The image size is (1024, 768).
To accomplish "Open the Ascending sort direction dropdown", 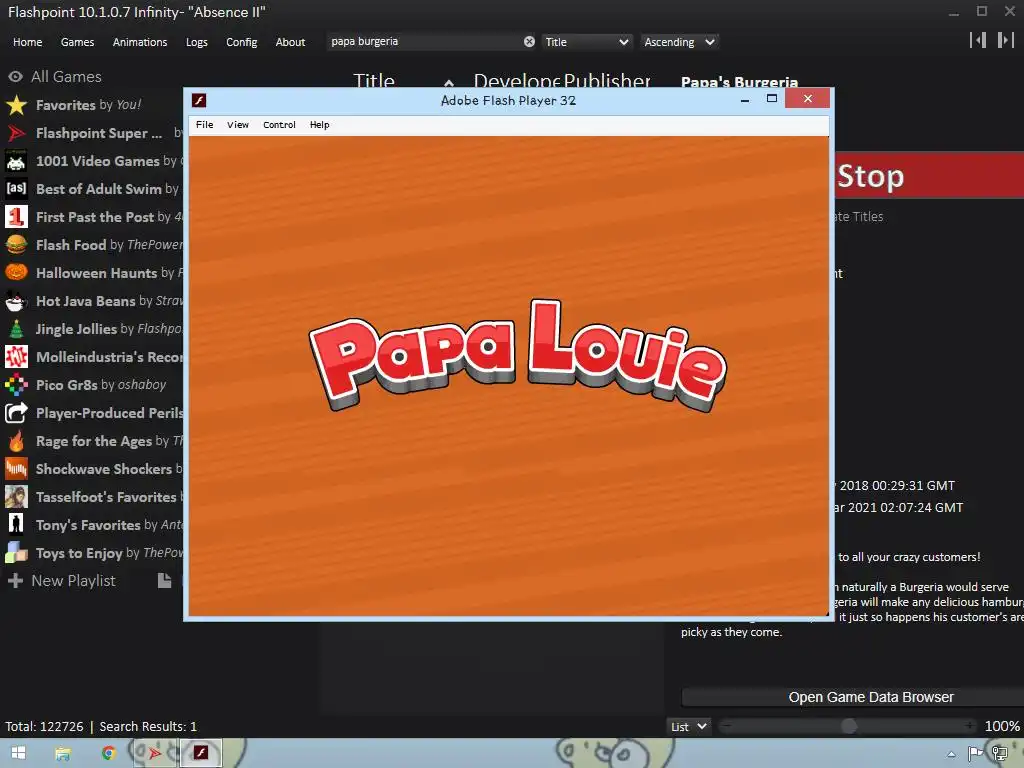I will pos(679,42).
